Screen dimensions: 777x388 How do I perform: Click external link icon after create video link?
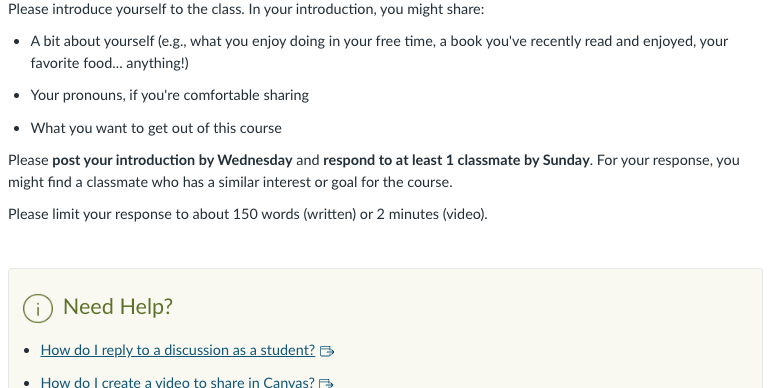click(326, 384)
